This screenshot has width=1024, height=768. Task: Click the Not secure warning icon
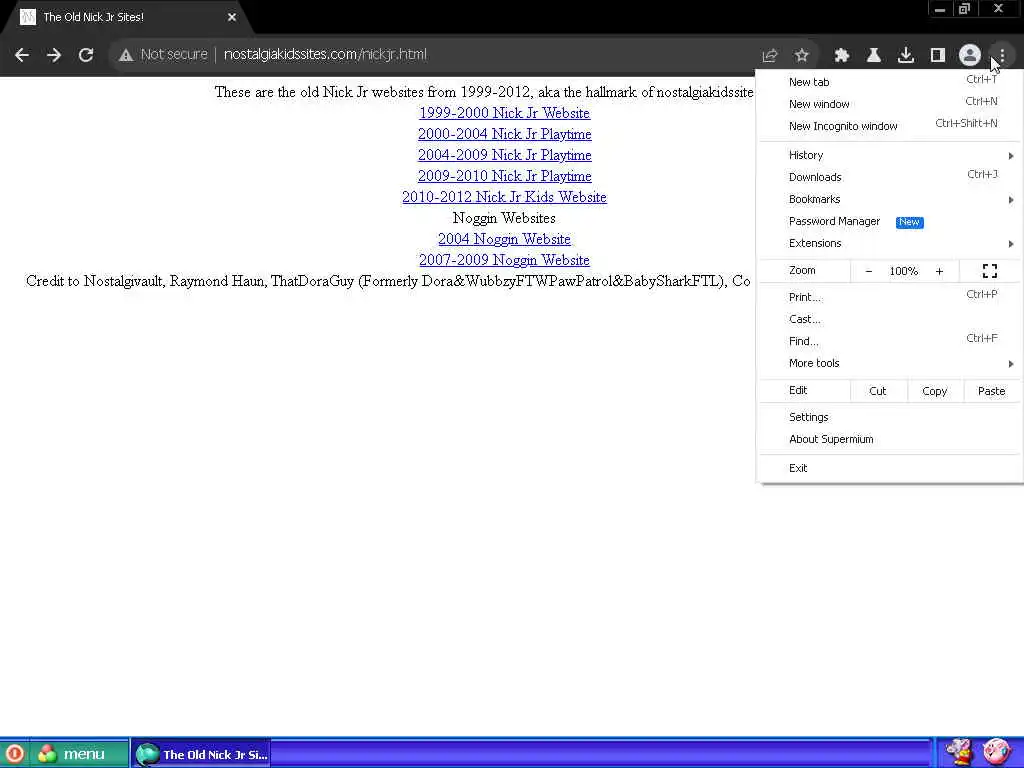[126, 55]
